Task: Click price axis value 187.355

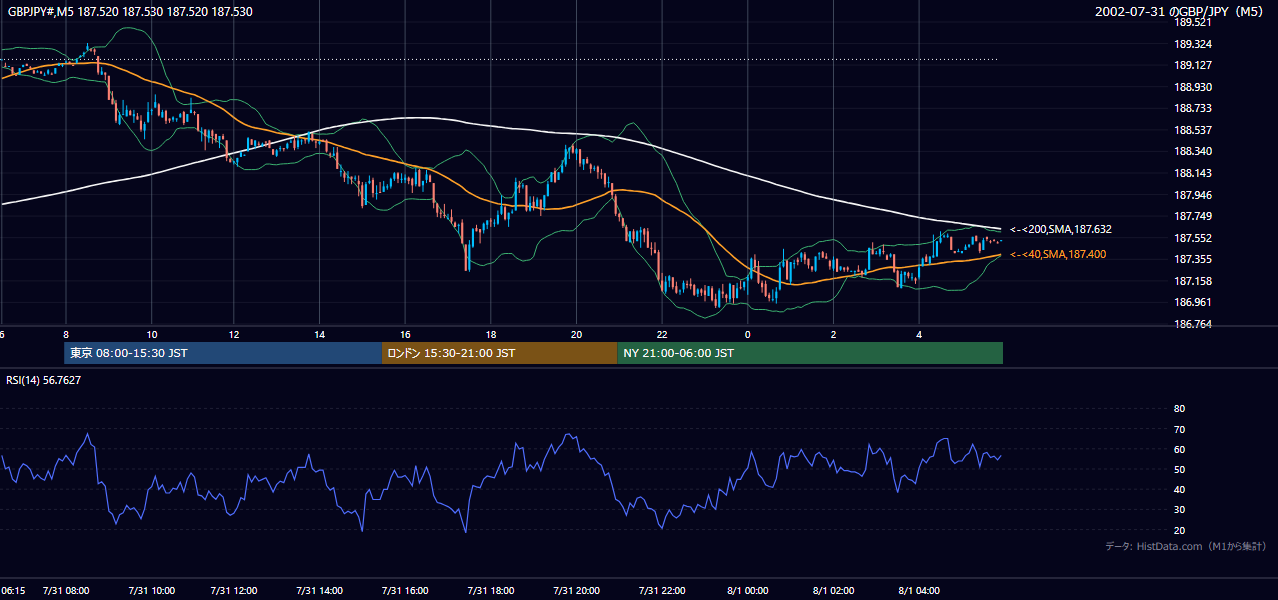Action: [1193, 259]
